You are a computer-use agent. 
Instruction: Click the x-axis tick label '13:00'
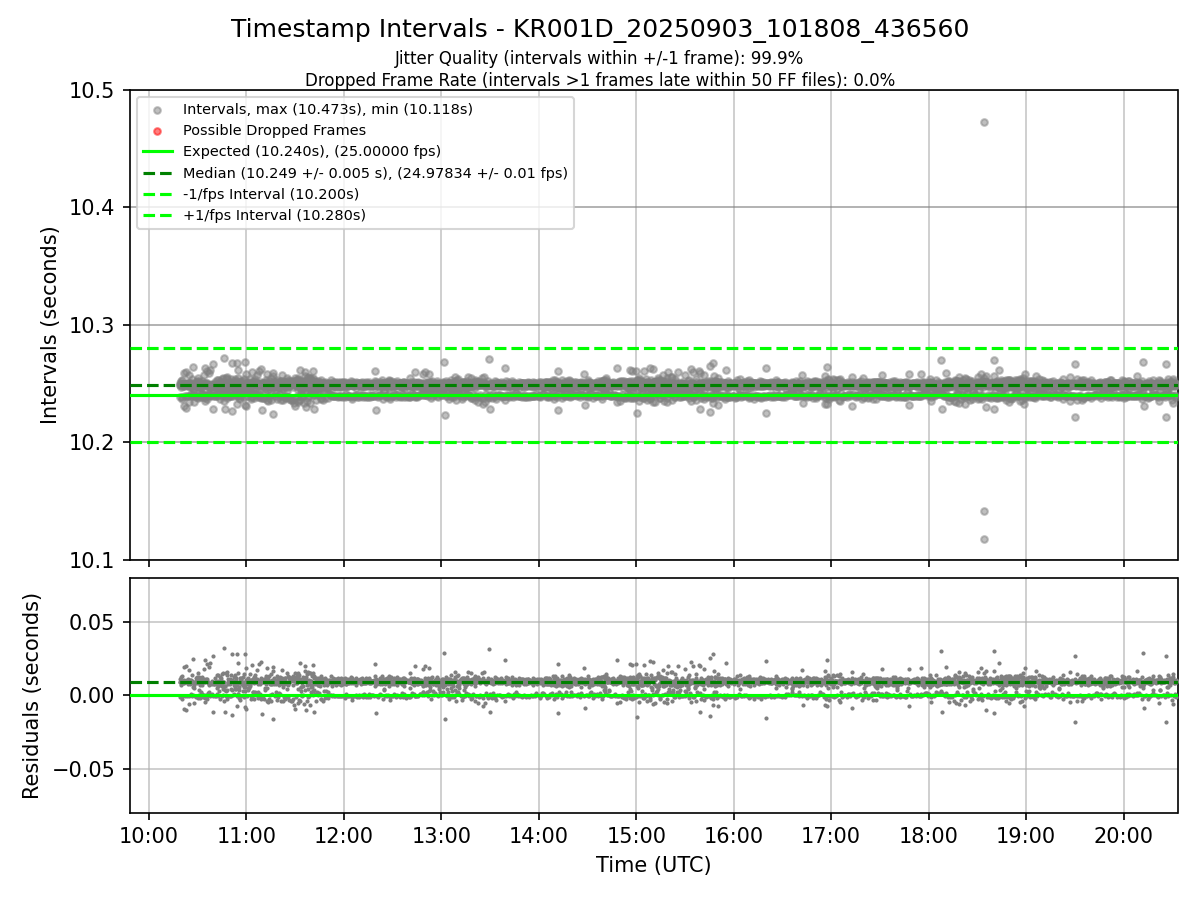tap(441, 834)
